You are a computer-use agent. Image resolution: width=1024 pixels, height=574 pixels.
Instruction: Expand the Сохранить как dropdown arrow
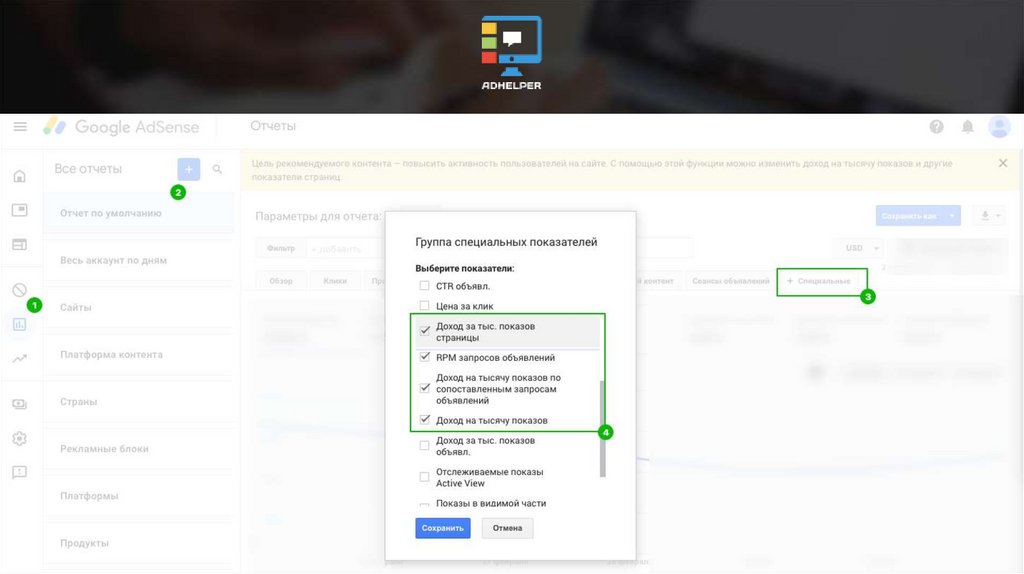coord(954,215)
